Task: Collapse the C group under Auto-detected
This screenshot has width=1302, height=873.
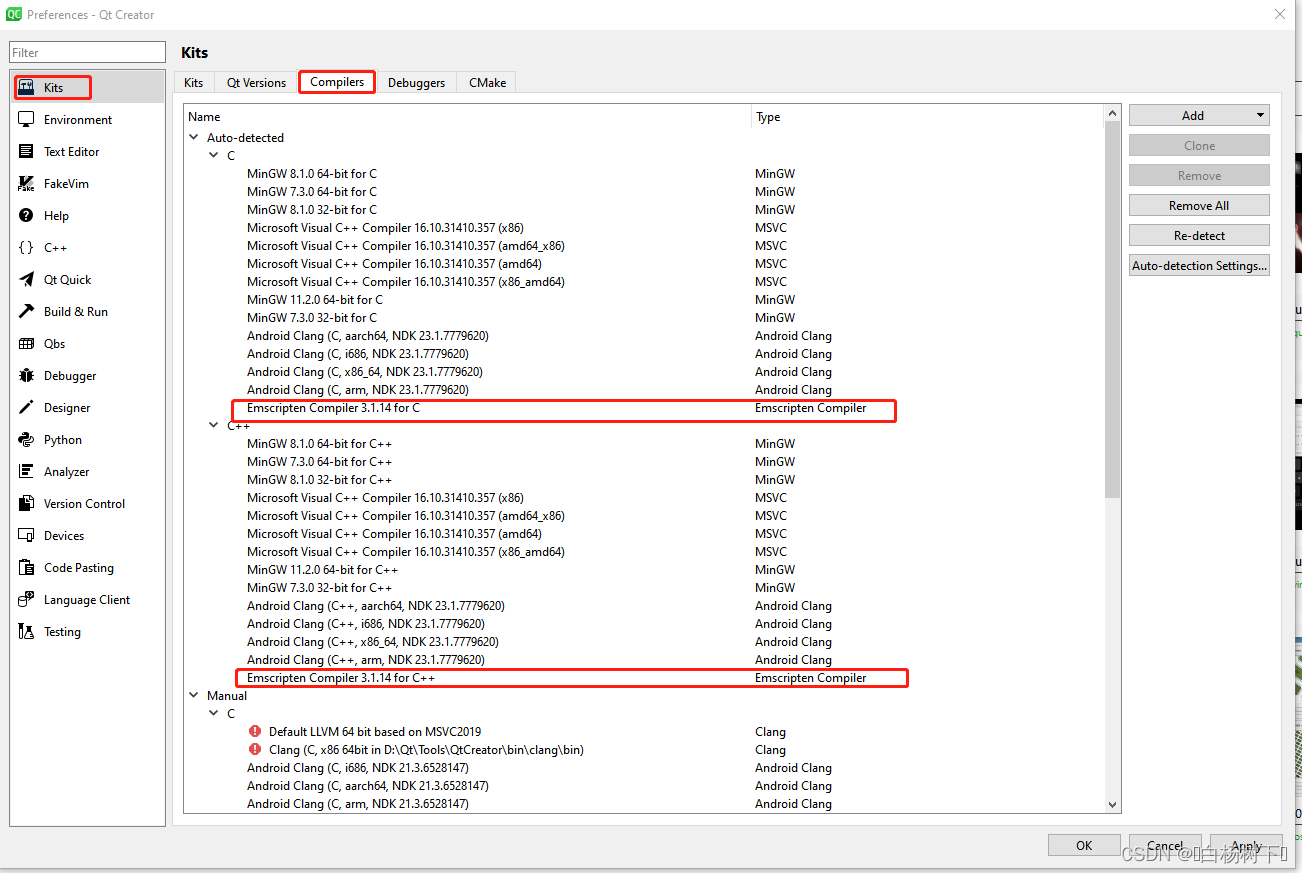Action: click(213, 155)
